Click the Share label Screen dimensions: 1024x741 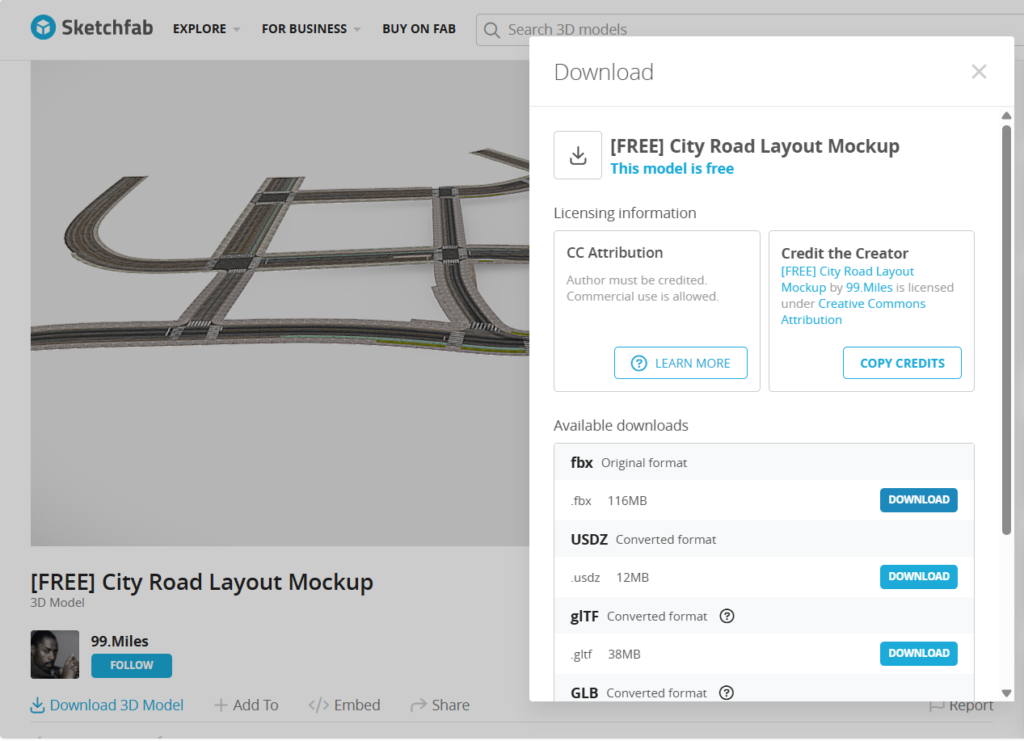pos(450,705)
